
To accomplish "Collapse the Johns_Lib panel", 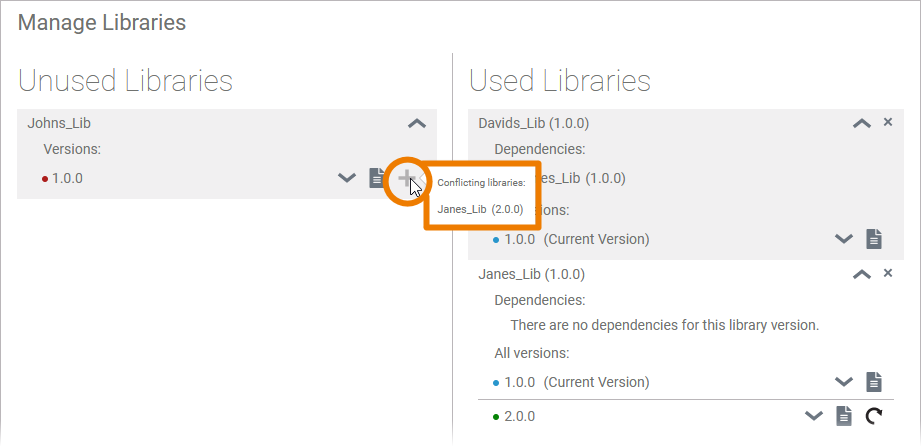I will [x=417, y=123].
